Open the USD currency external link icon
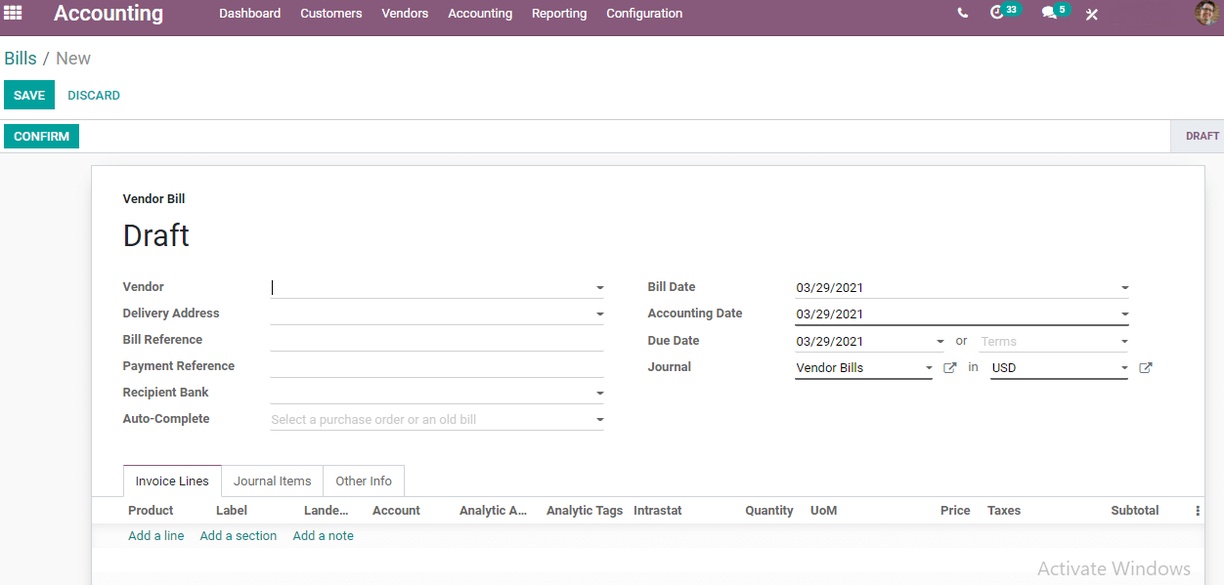The width and height of the screenshot is (1224, 585). click(x=1146, y=368)
